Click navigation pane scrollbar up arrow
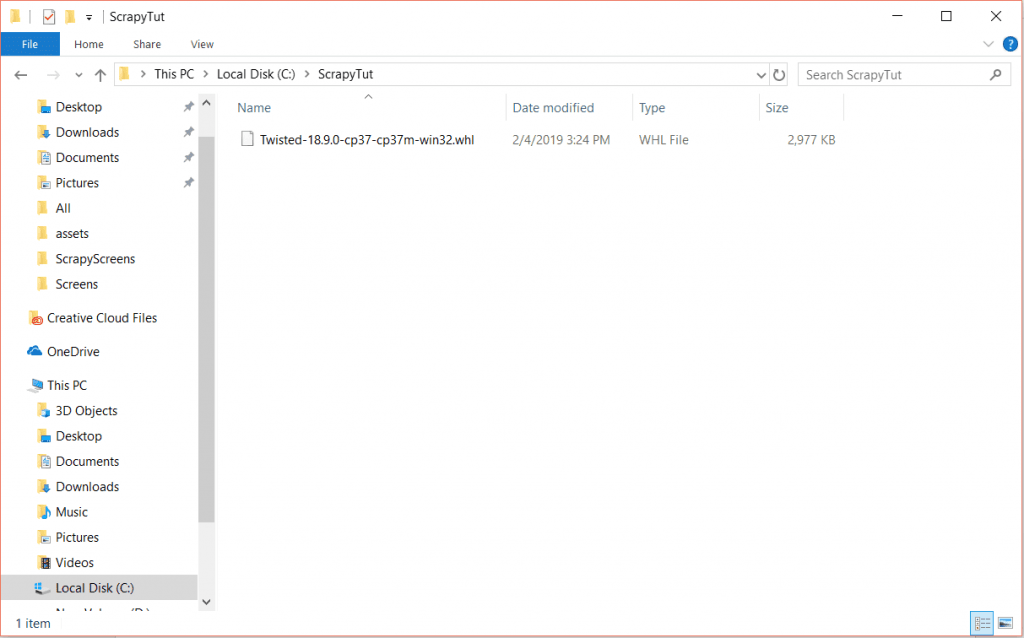The height and width of the screenshot is (638, 1024). coord(206,103)
